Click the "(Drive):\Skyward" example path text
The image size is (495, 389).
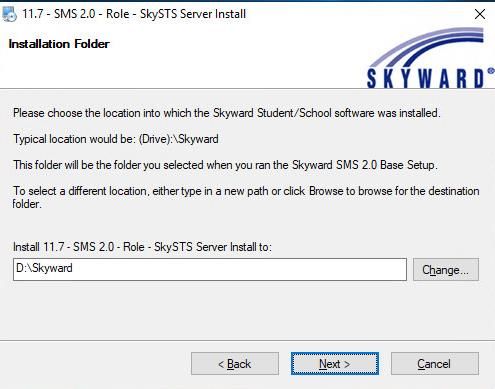coord(178,139)
